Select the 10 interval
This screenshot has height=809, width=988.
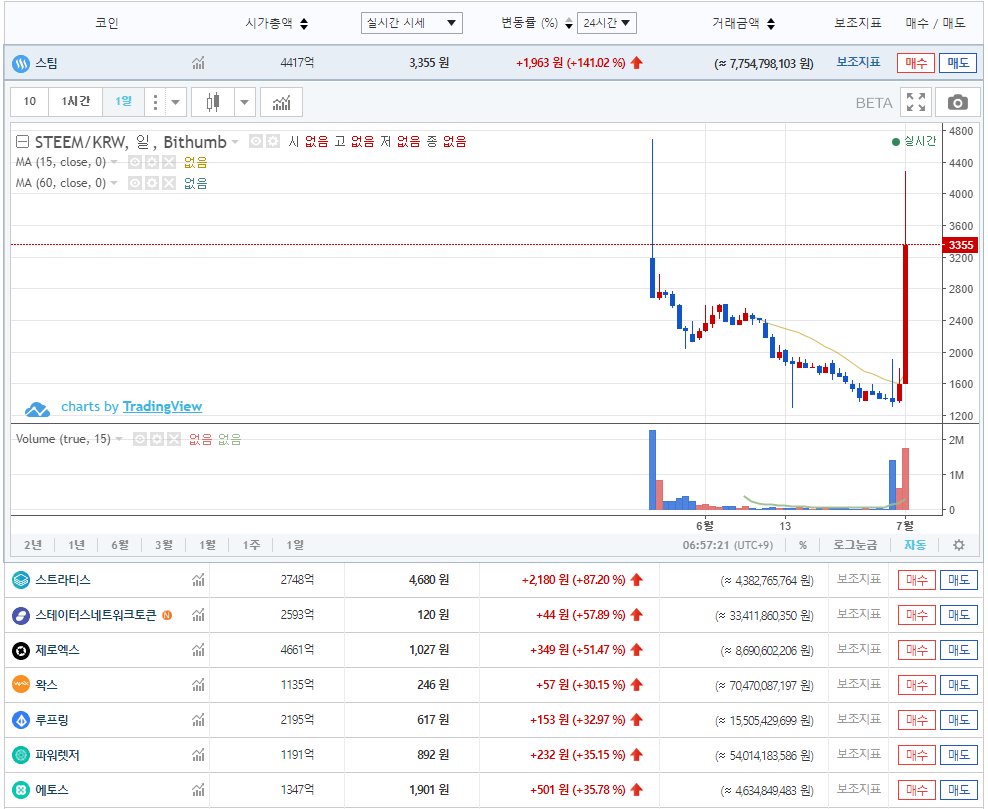click(x=30, y=101)
